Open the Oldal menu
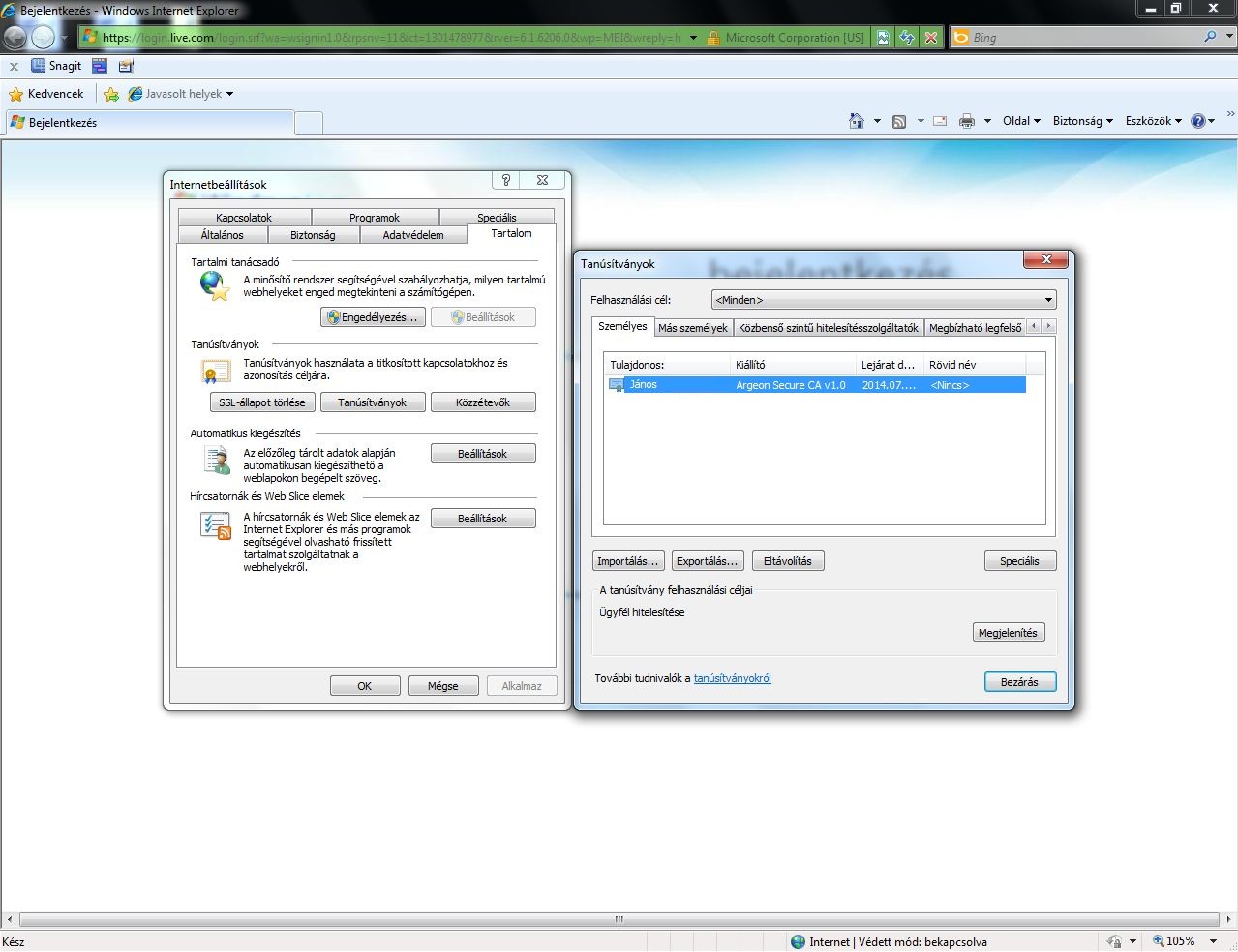The image size is (1238, 952). (1021, 121)
